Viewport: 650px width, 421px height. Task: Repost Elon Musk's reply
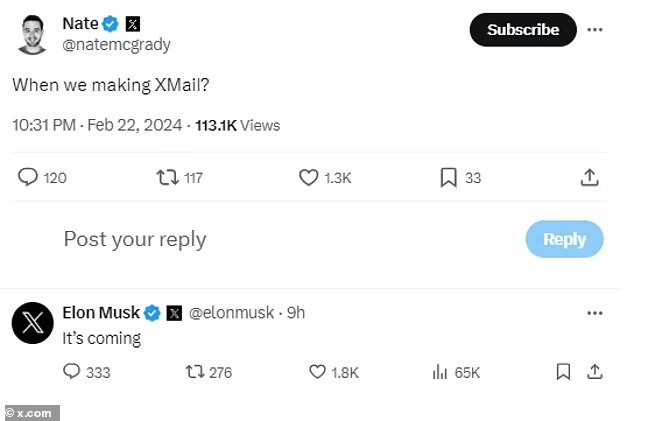(x=196, y=372)
